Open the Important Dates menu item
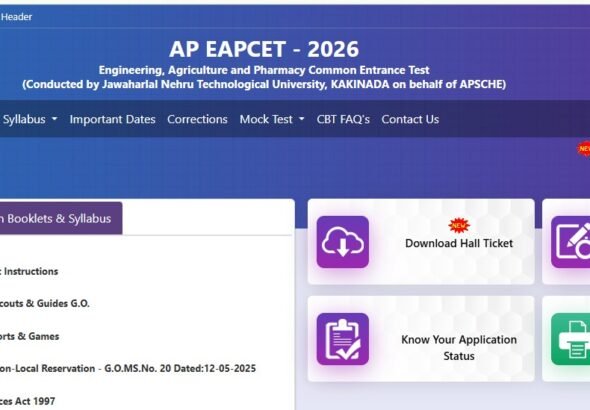The height and width of the screenshot is (410, 590). (113, 119)
